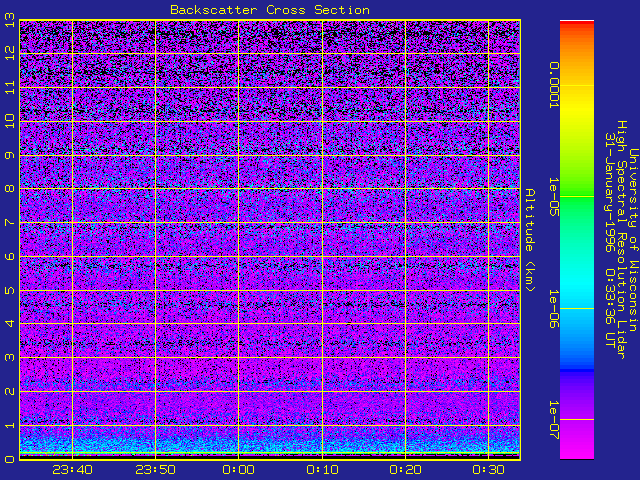Click the altitude label 3
Viewport: 640px width, 480px height.
(x=10, y=358)
